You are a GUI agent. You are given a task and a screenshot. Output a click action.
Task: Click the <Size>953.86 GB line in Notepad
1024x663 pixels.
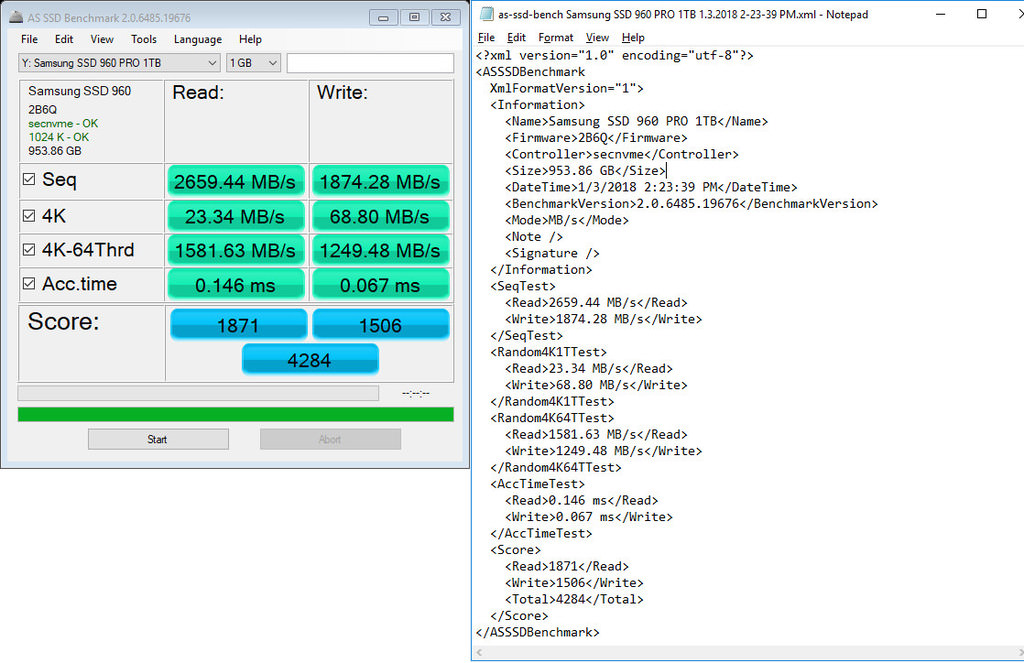tap(584, 171)
